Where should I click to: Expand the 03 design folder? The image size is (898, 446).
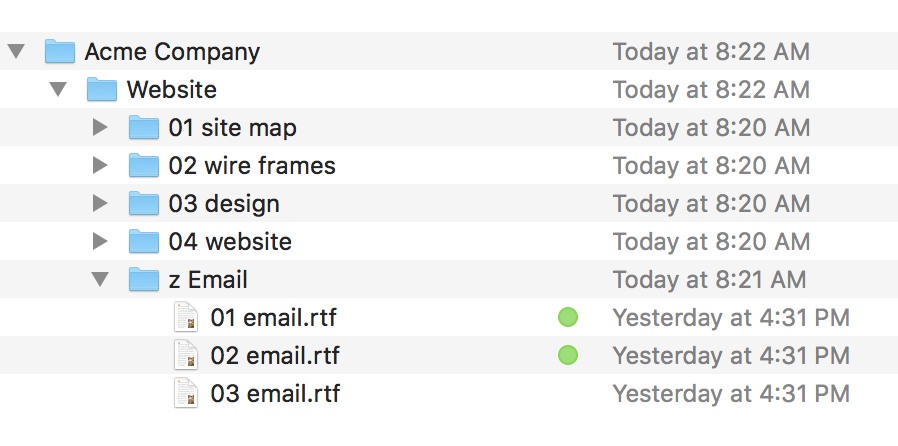pyautogui.click(x=100, y=204)
